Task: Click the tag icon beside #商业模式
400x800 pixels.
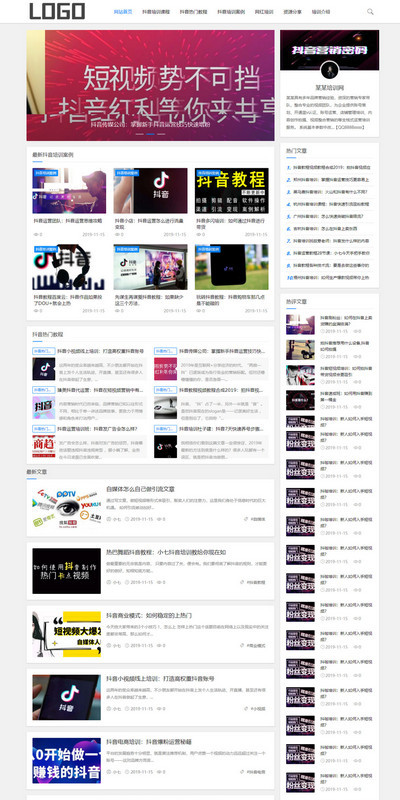Action: (x=243, y=645)
